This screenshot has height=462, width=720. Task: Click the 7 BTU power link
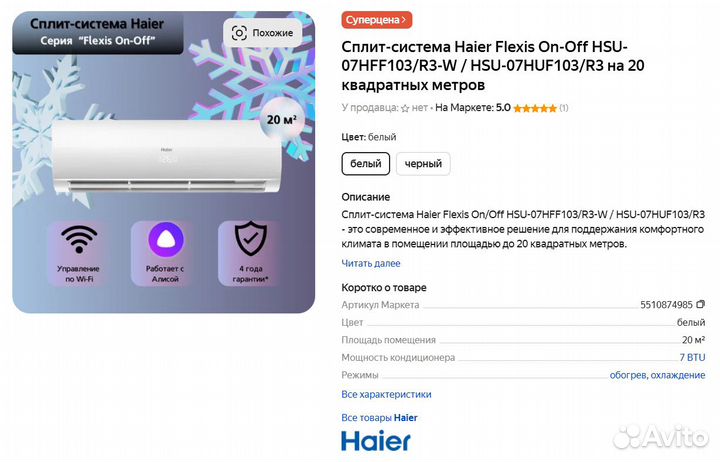[692, 357]
